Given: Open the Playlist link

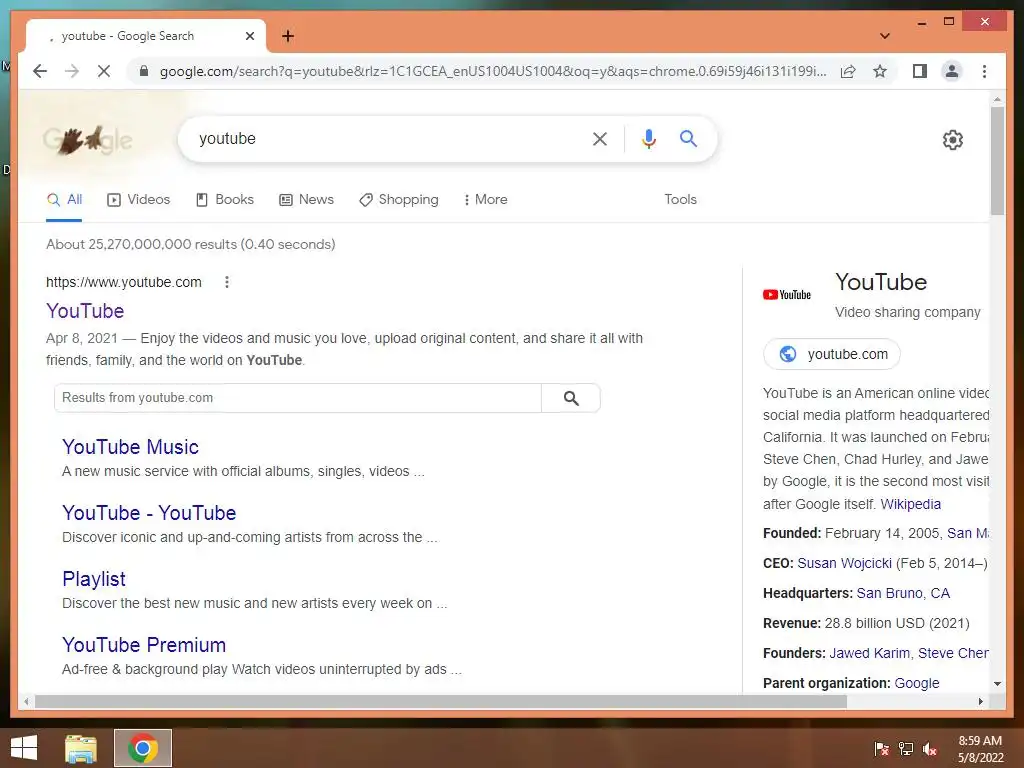Looking at the screenshot, I should pyautogui.click(x=93, y=579).
